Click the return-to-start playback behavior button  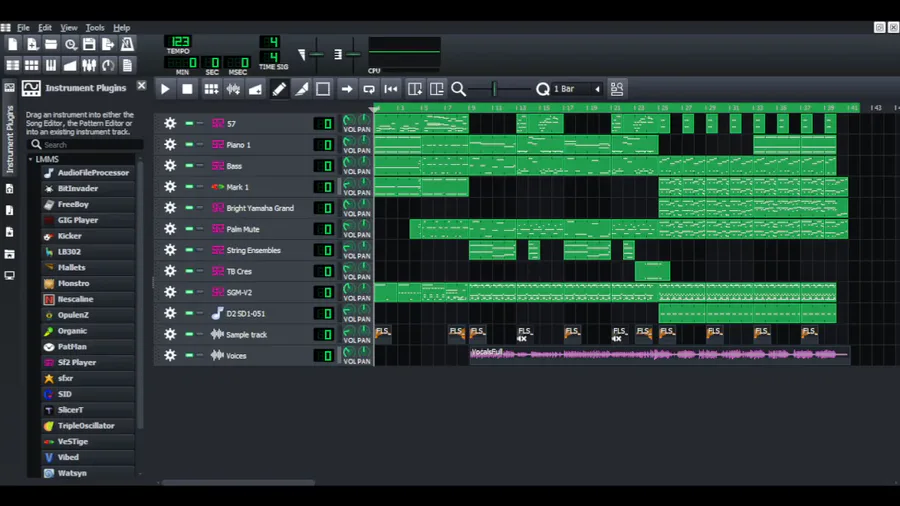coord(391,89)
